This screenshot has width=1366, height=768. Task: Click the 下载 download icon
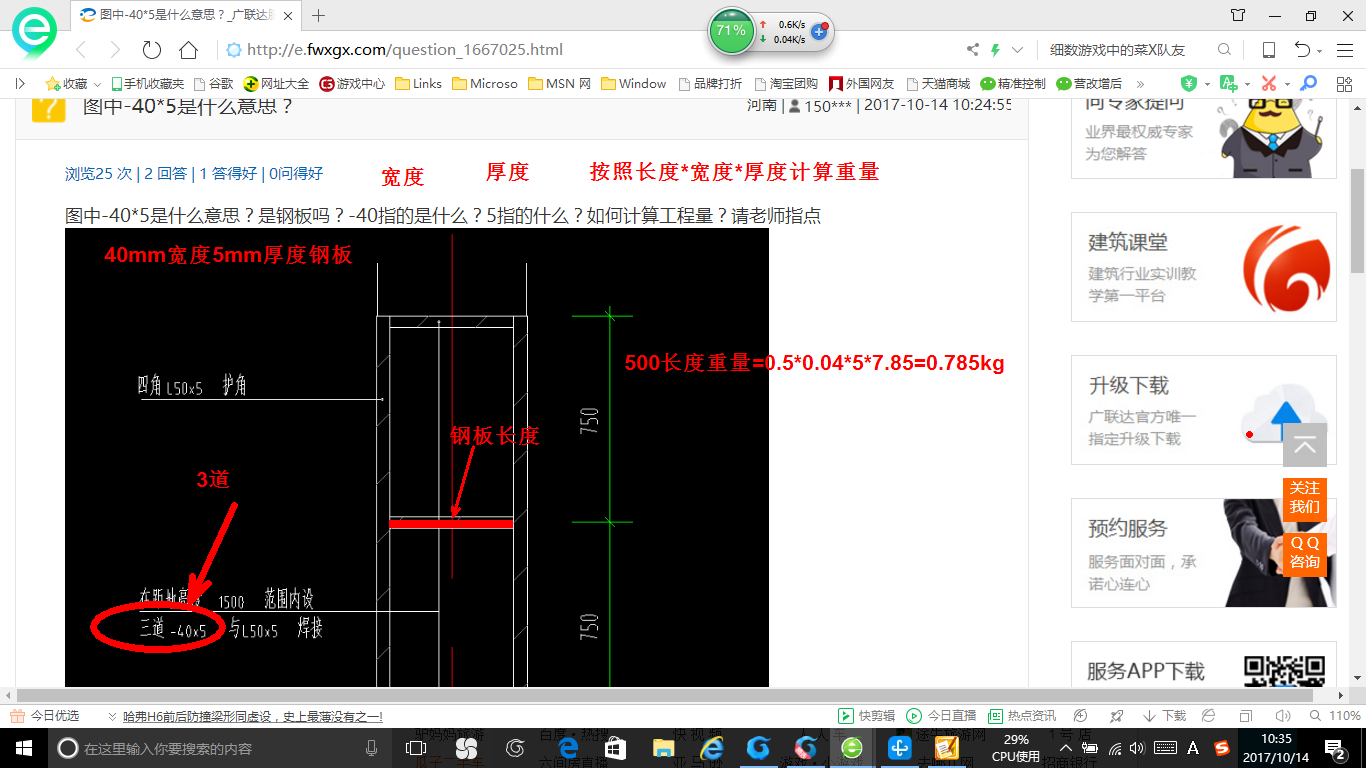point(1164,716)
